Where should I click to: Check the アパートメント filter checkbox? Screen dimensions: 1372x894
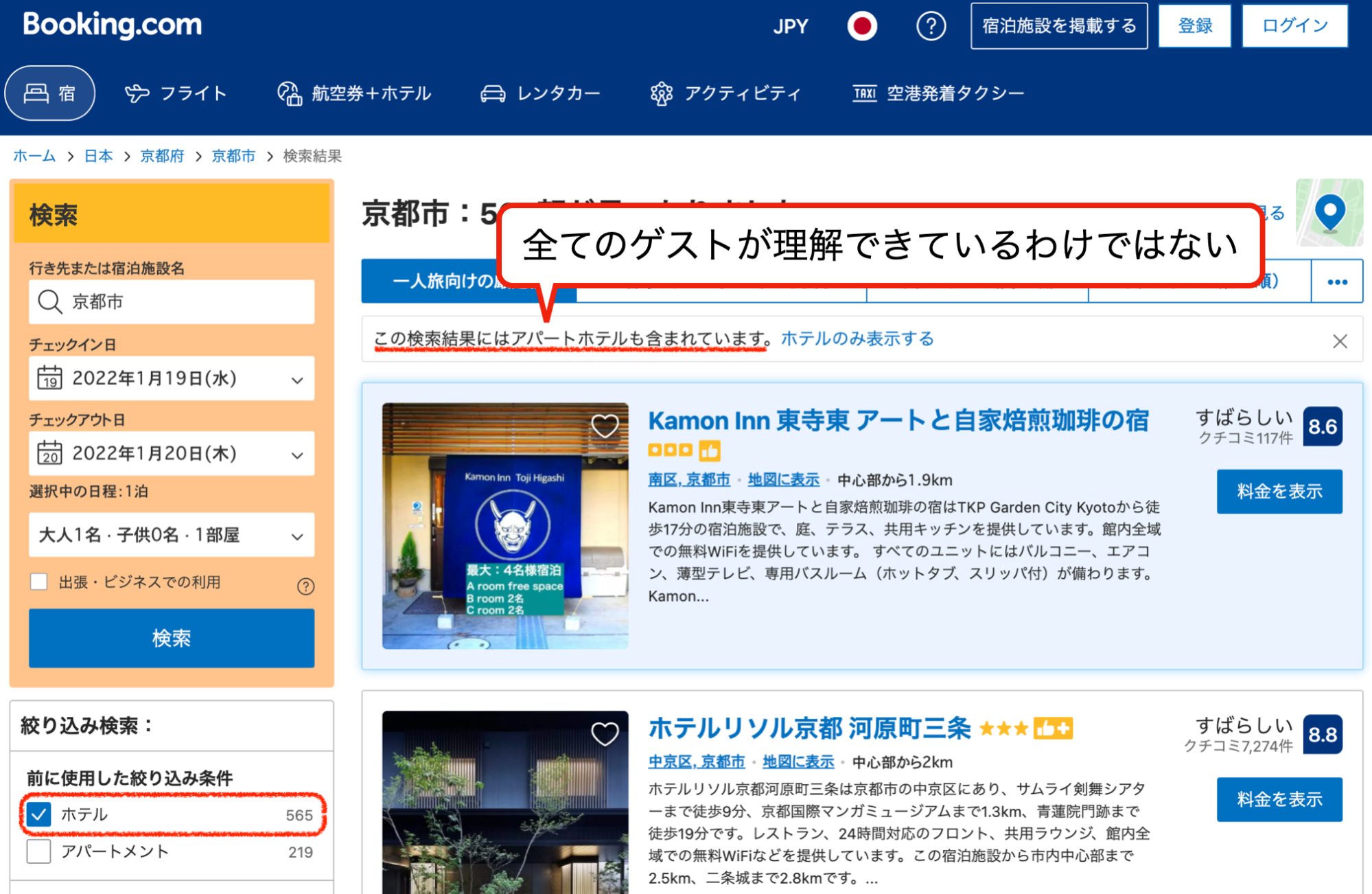(39, 851)
